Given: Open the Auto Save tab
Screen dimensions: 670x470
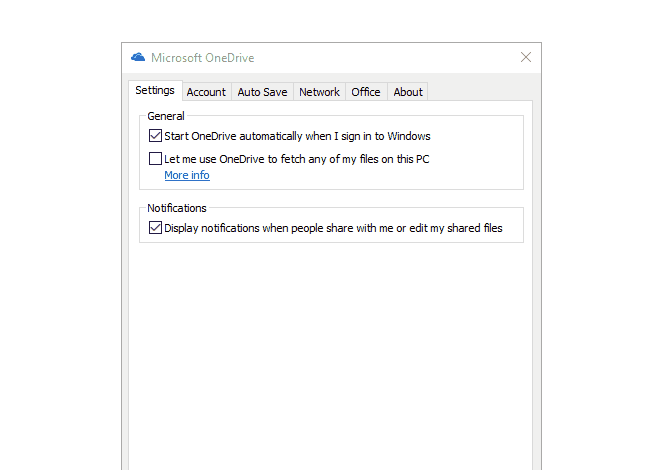Looking at the screenshot, I should [262, 92].
